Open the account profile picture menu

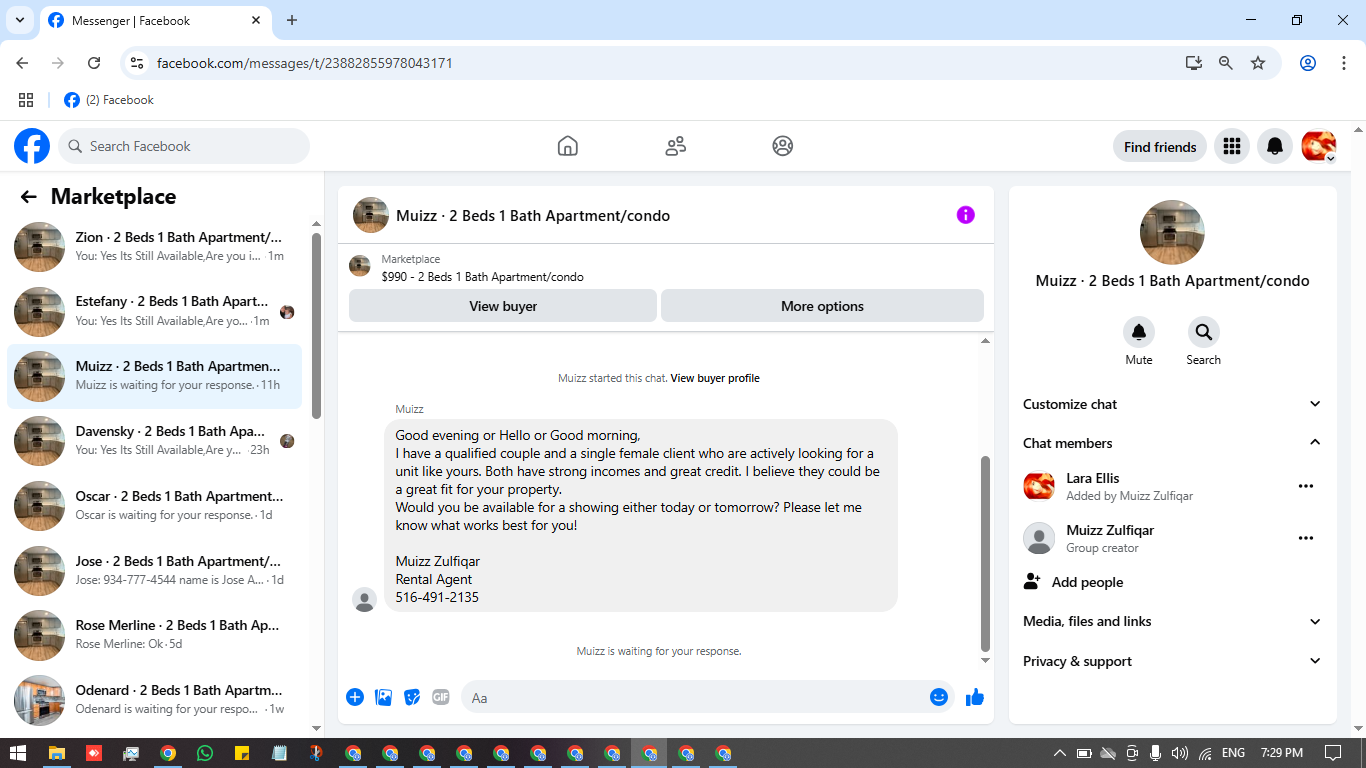point(1319,146)
